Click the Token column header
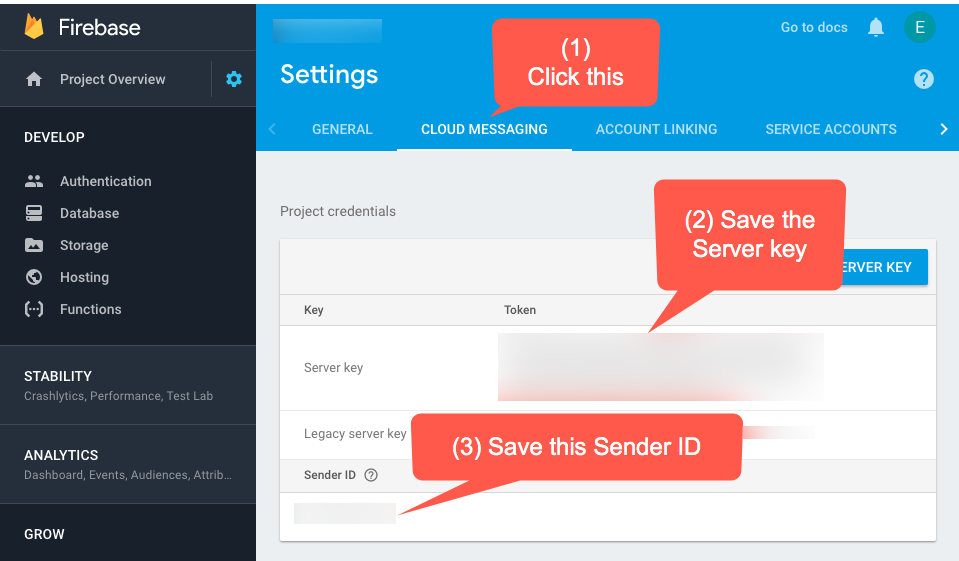Viewport: 959px width, 561px height. point(520,310)
